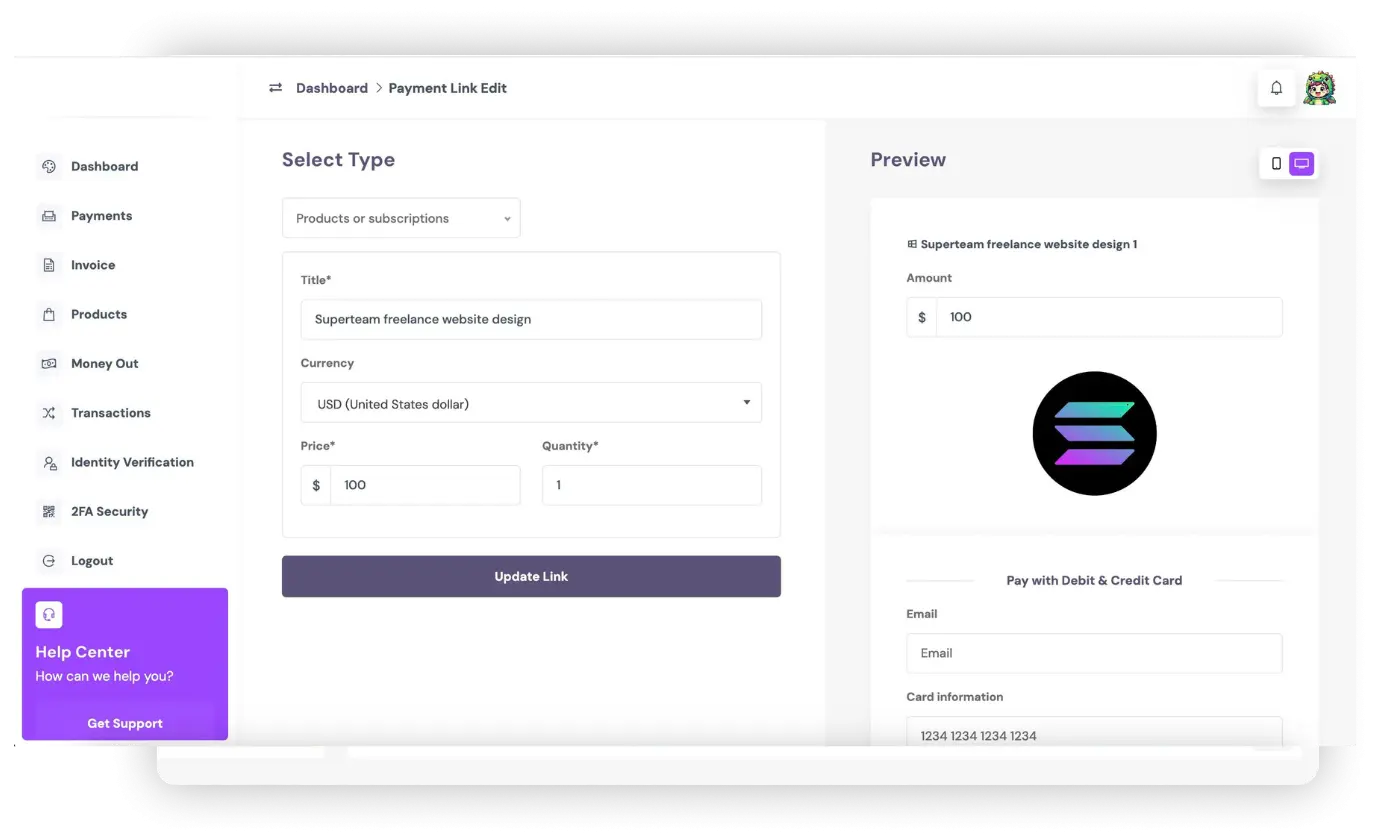Click the Transactions shuffle icon
The width and height of the screenshot is (1374, 840).
pos(49,413)
